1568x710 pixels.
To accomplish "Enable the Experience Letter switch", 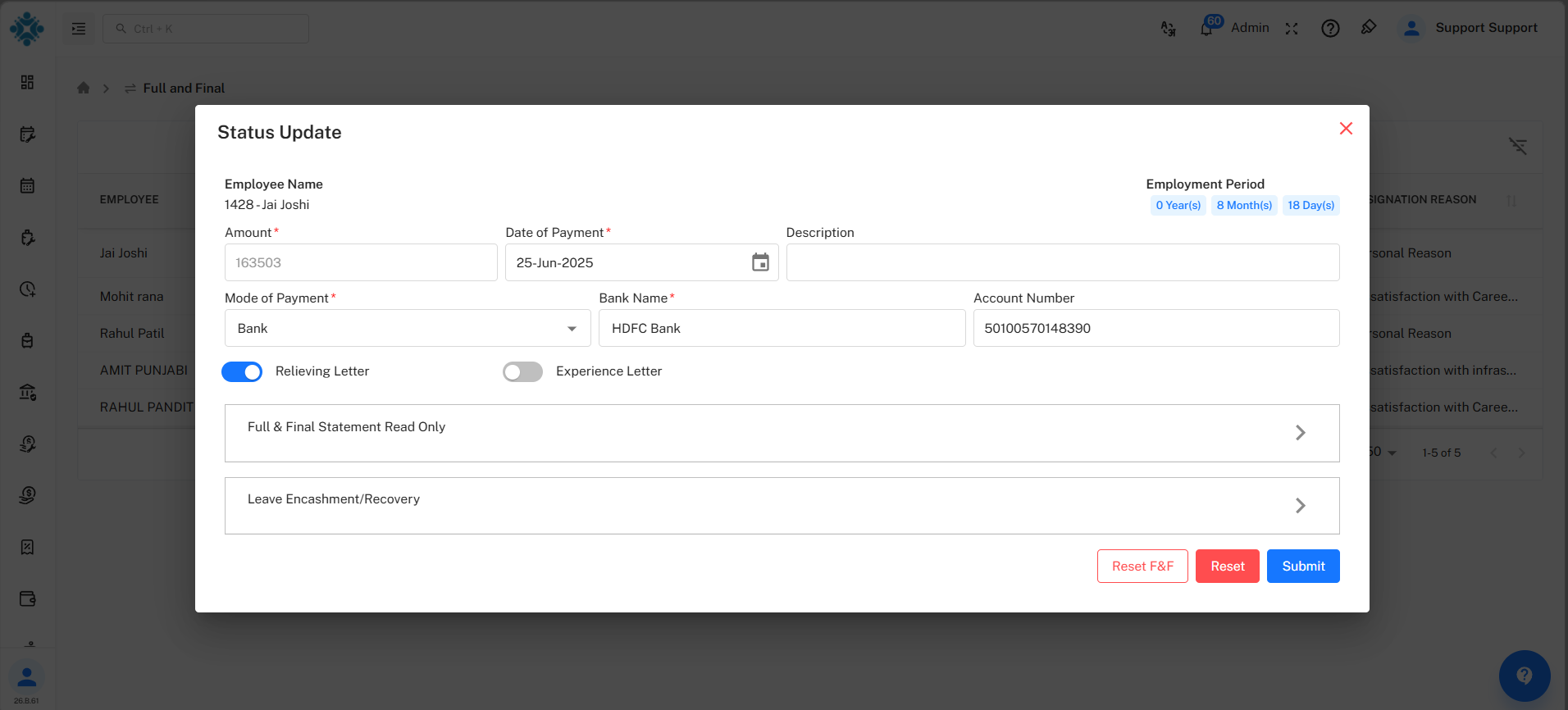I will [x=522, y=372].
